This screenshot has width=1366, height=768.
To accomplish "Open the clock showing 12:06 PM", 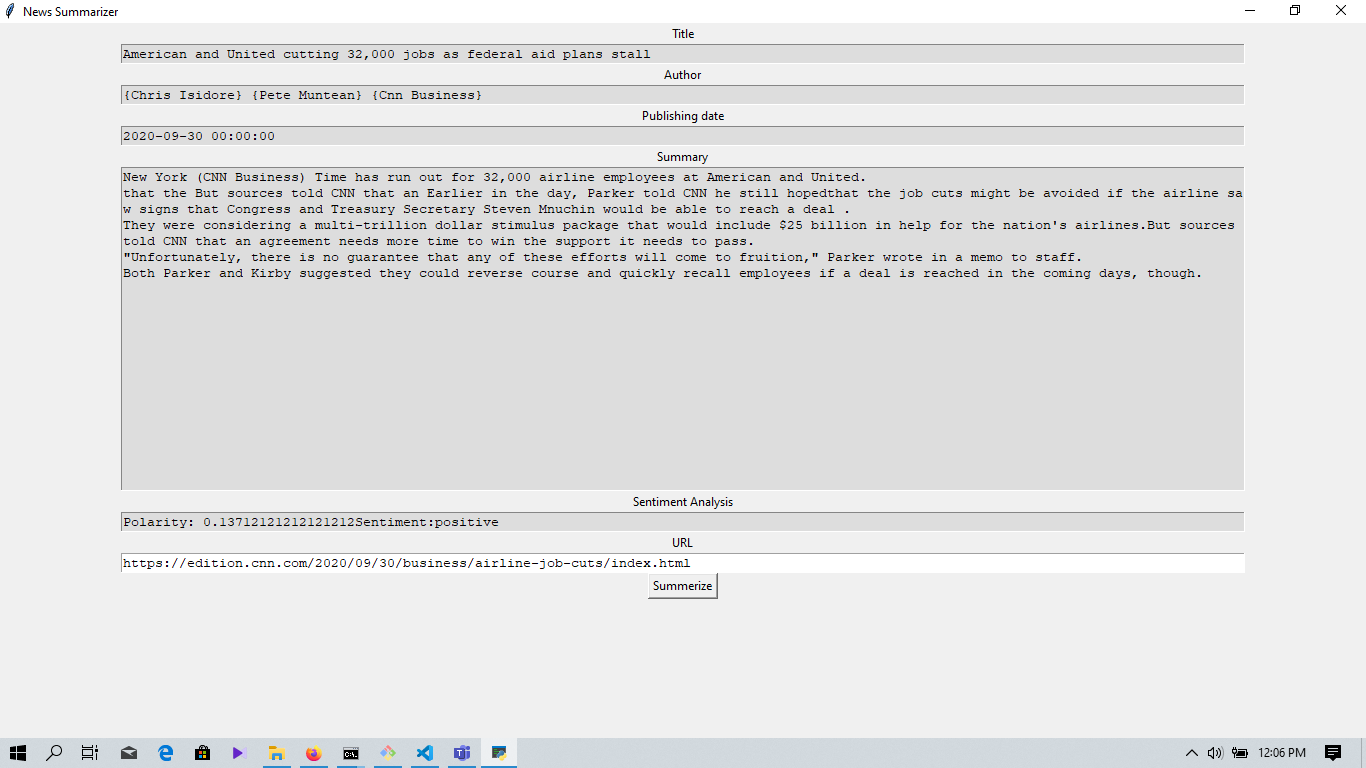I will point(1282,753).
